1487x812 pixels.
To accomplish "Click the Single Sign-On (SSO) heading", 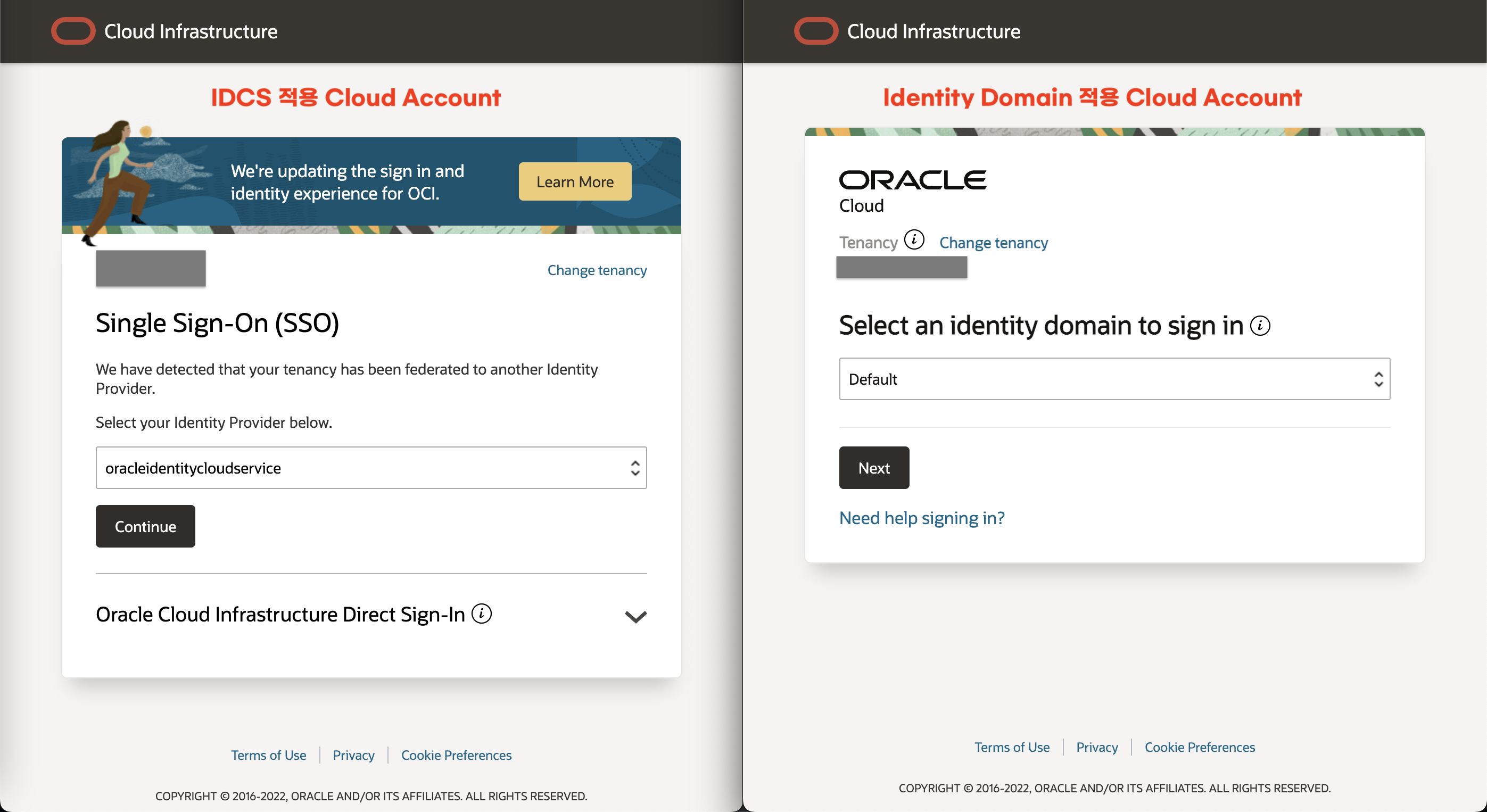I will click(x=217, y=323).
